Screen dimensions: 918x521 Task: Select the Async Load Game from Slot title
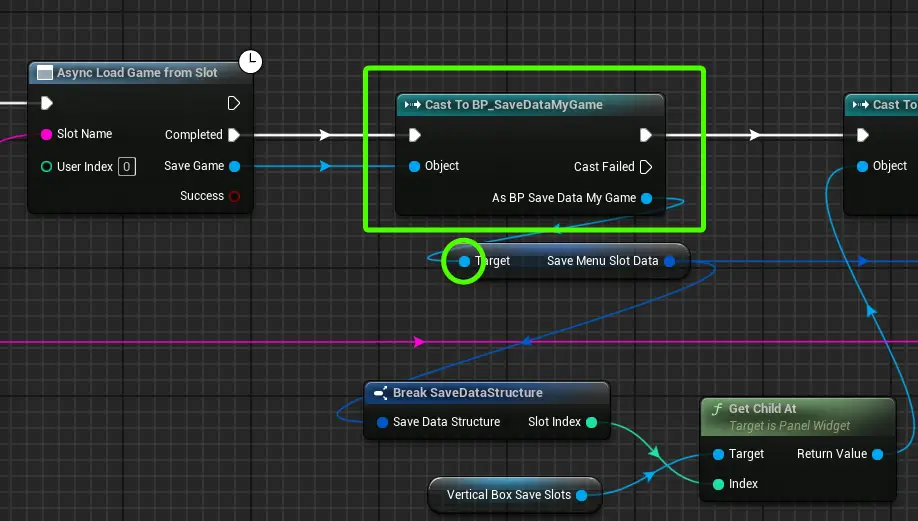(x=137, y=73)
